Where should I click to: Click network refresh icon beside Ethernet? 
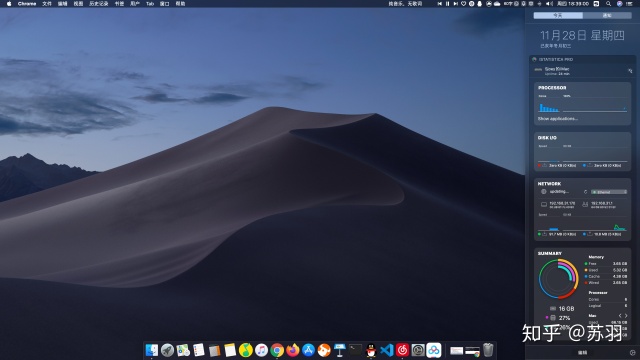(585, 192)
